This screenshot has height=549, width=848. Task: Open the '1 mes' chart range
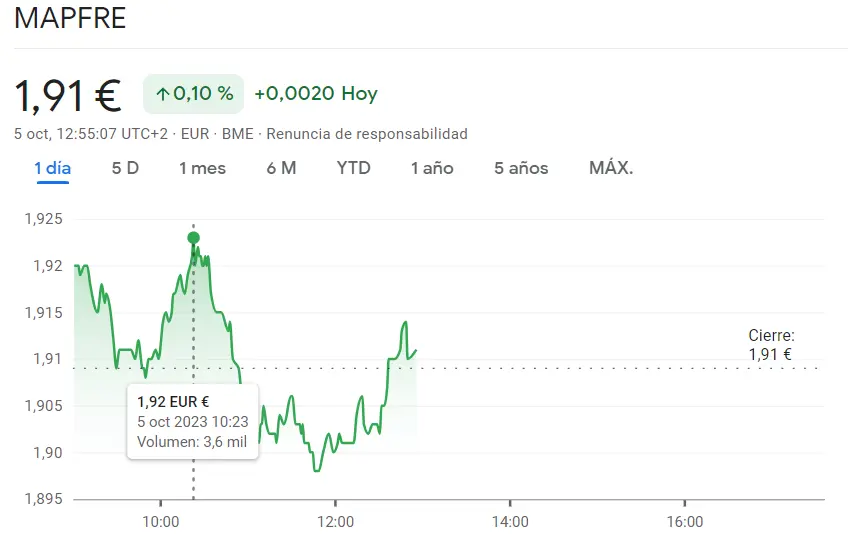202,168
